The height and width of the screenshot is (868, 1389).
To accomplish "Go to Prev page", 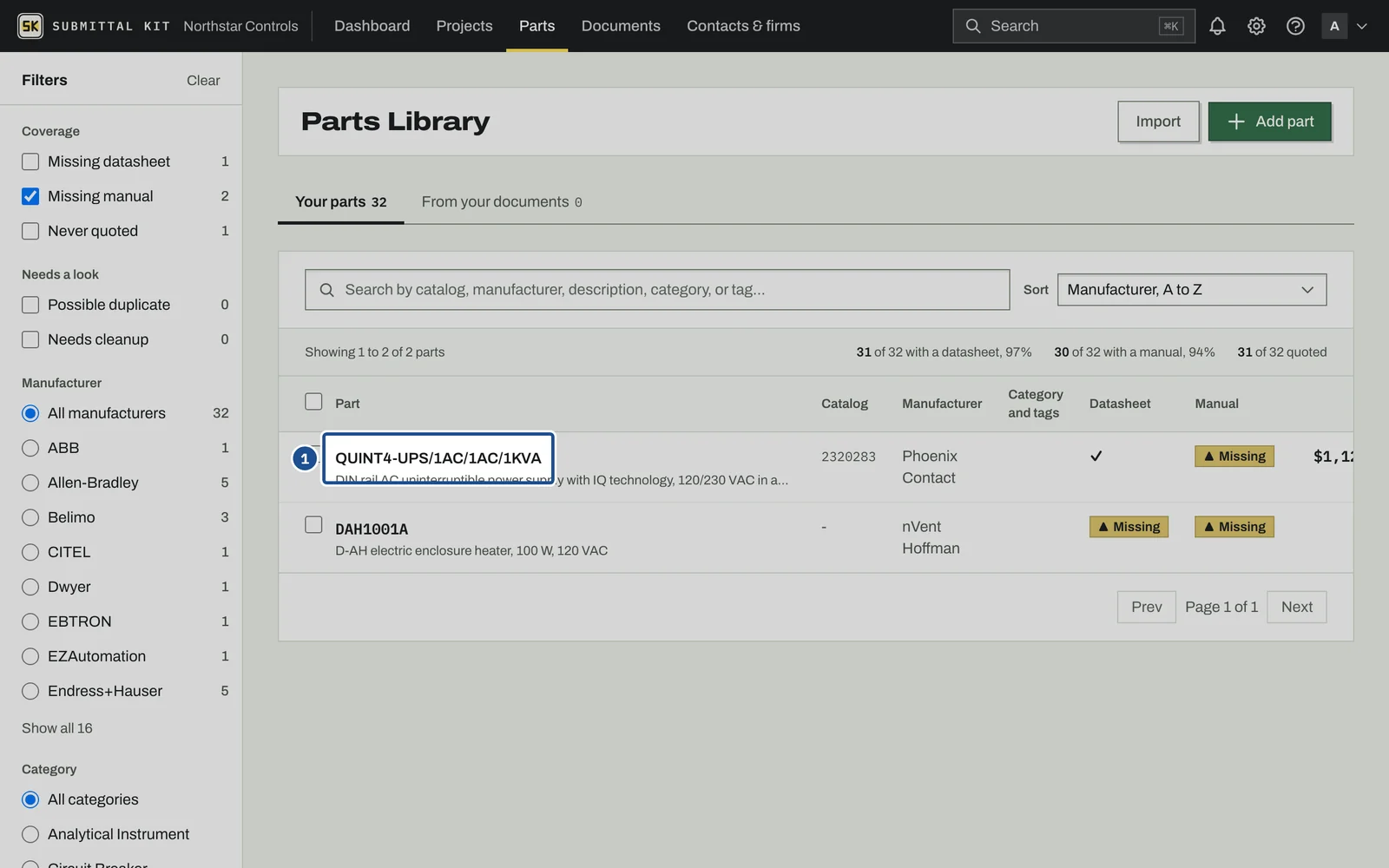I will pyautogui.click(x=1146, y=607).
